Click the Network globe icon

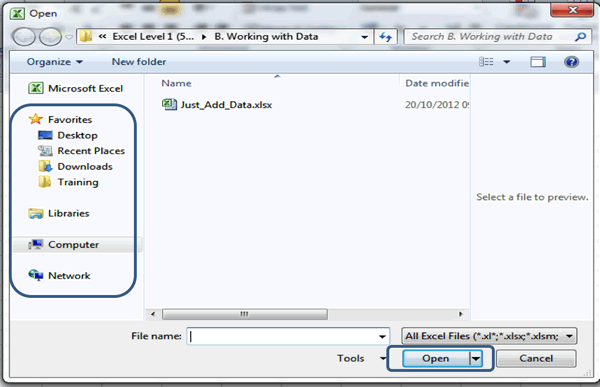pyautogui.click(x=36, y=275)
